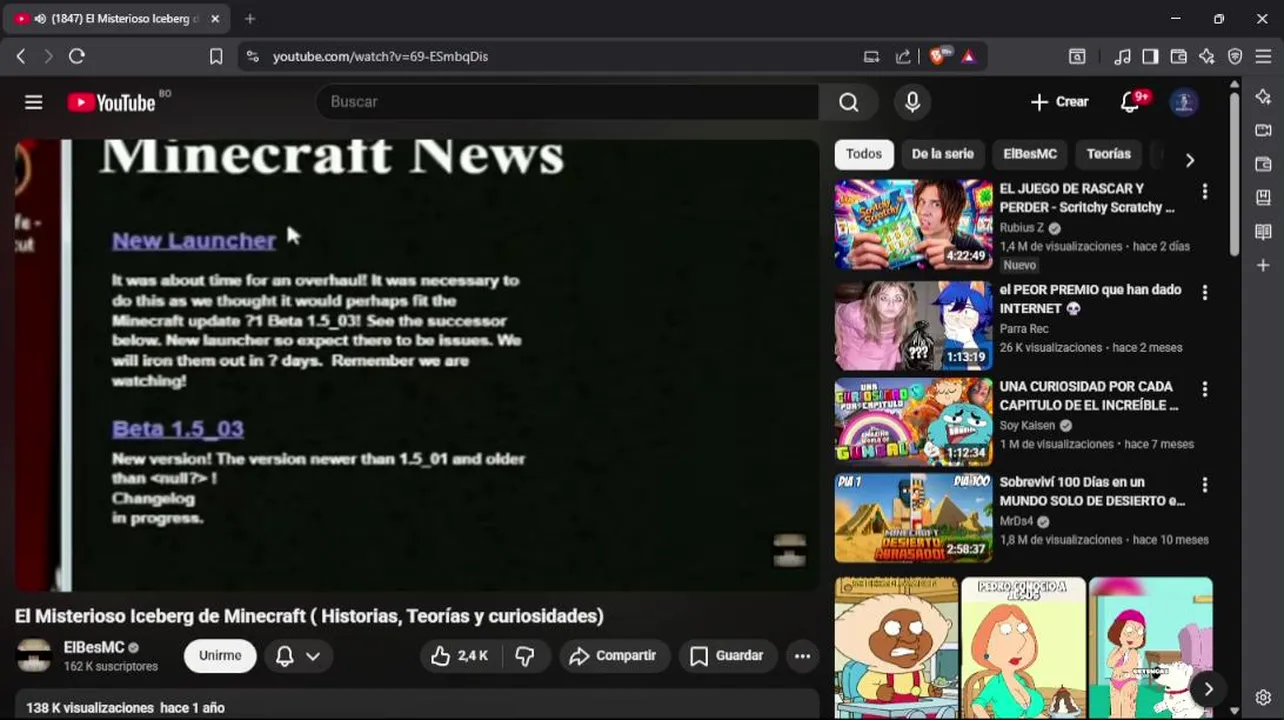Screen dimensions: 1284x720
Task: Open the 100 Días desierto thumbnail
Action: 914,518
